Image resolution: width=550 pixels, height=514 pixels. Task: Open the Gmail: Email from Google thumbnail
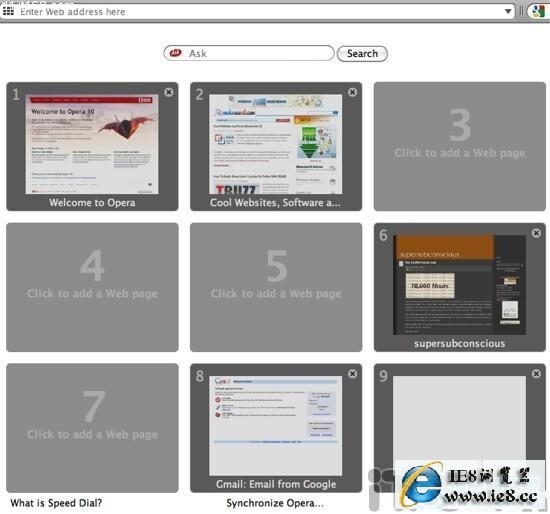[276, 426]
